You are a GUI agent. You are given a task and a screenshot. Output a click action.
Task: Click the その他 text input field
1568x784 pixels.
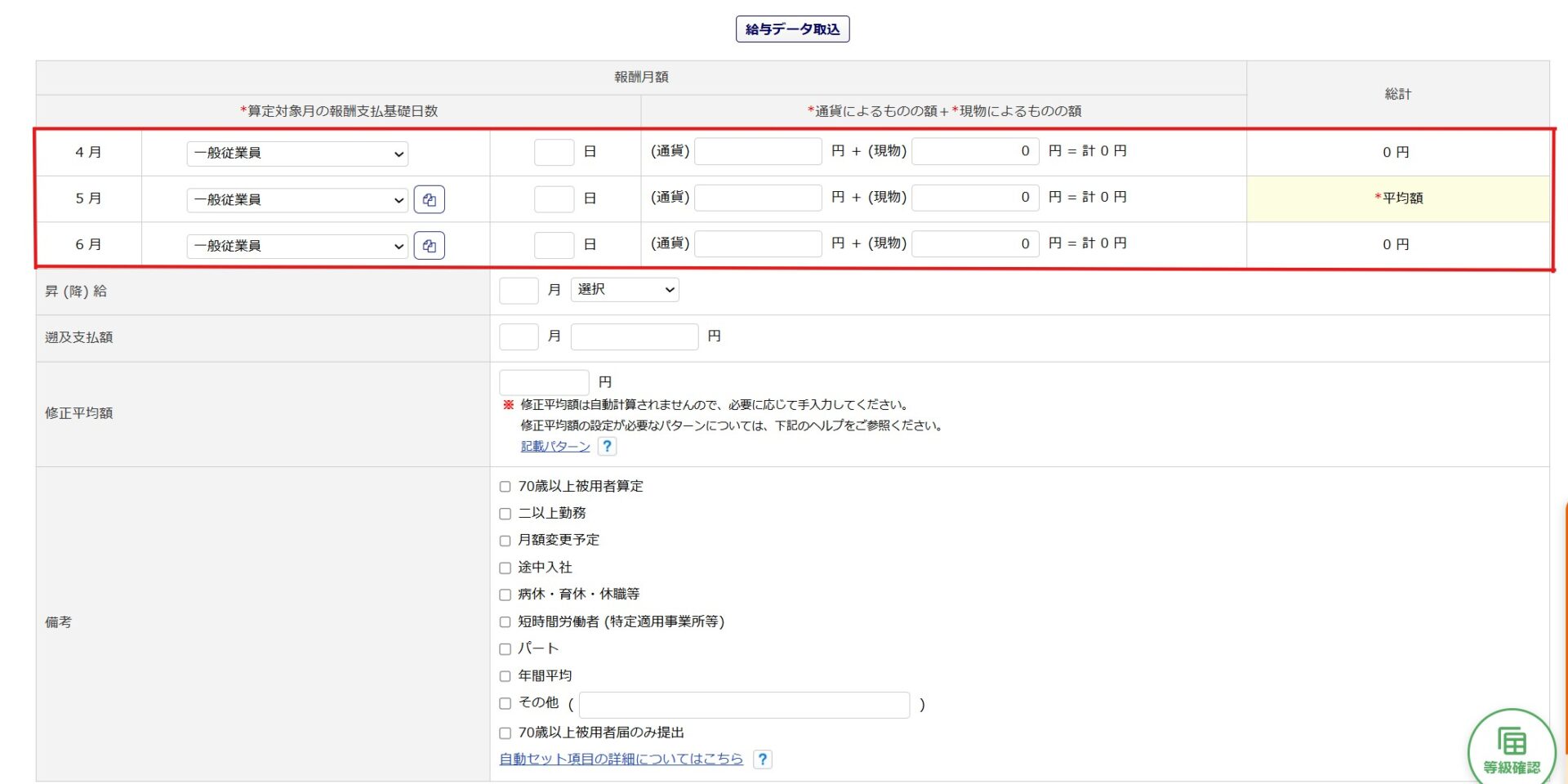coord(744,705)
